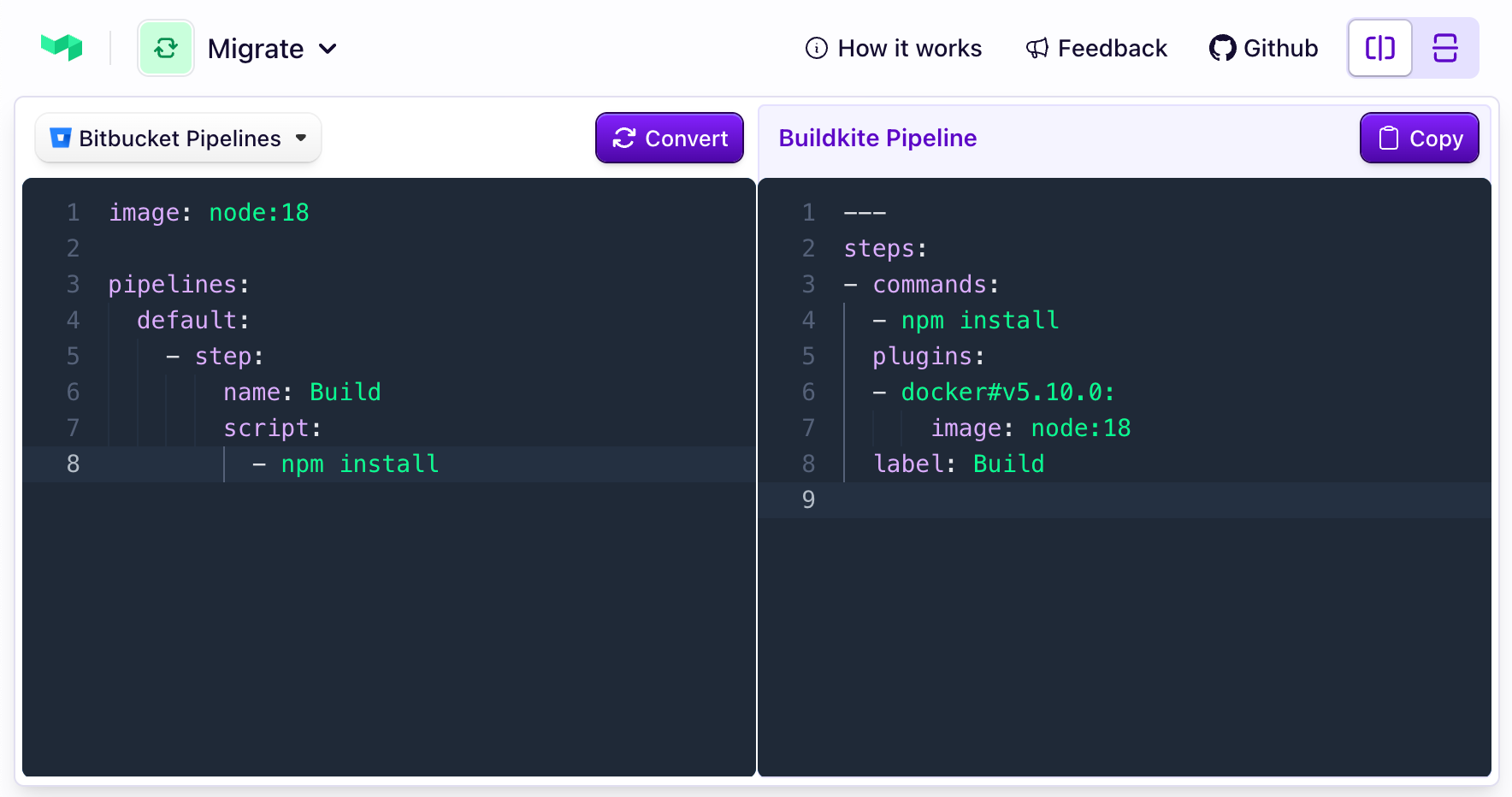Click the npm install line in the source editor
The width and height of the screenshot is (1512, 797).
(x=359, y=463)
